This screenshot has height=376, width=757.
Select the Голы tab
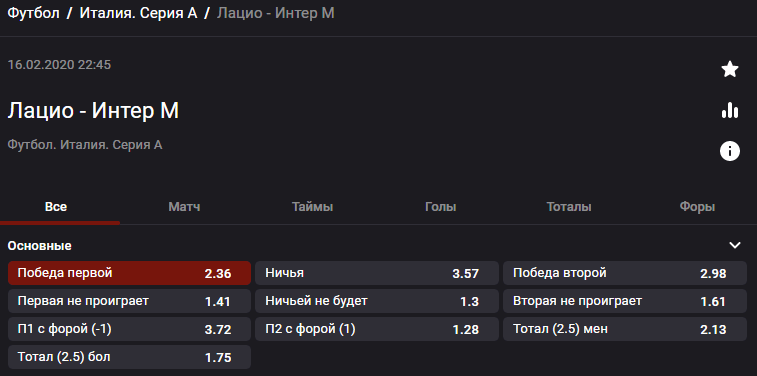440,207
